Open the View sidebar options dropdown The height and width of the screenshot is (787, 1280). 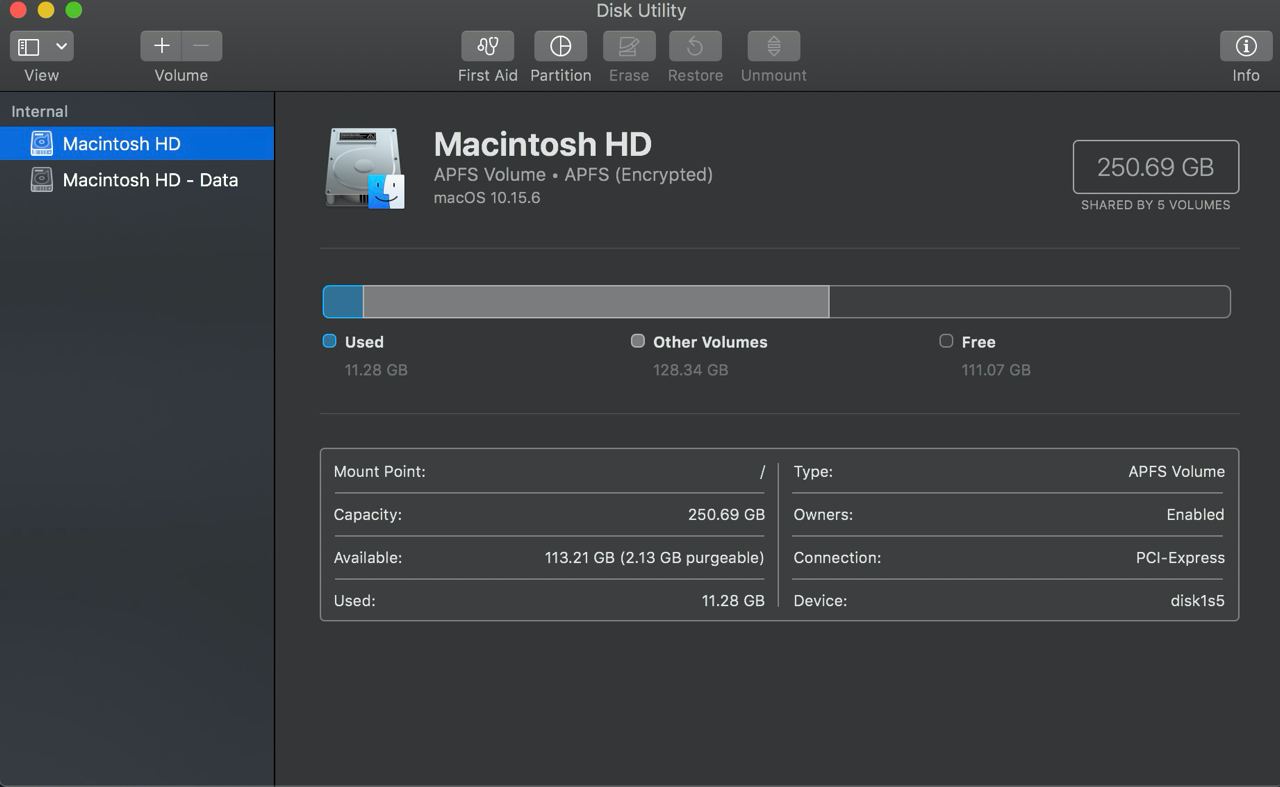click(42, 46)
